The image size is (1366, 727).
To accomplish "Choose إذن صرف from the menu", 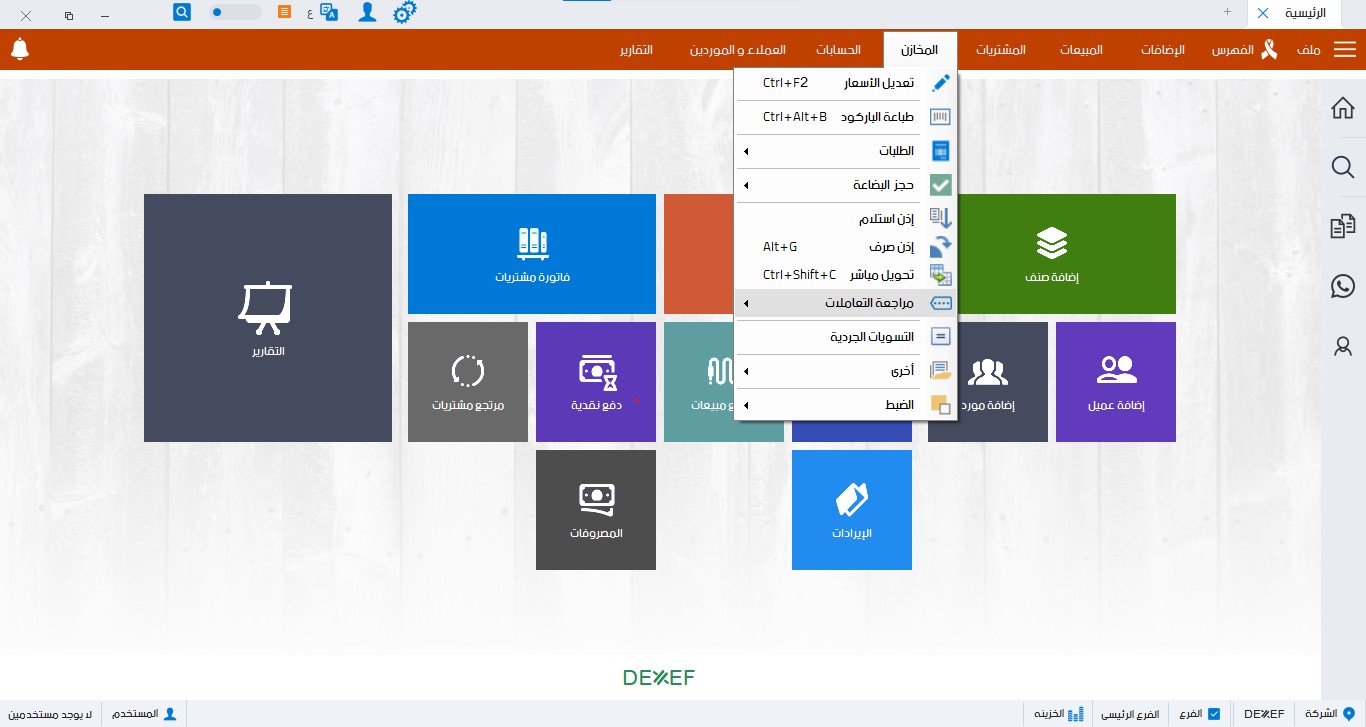I will 845,247.
